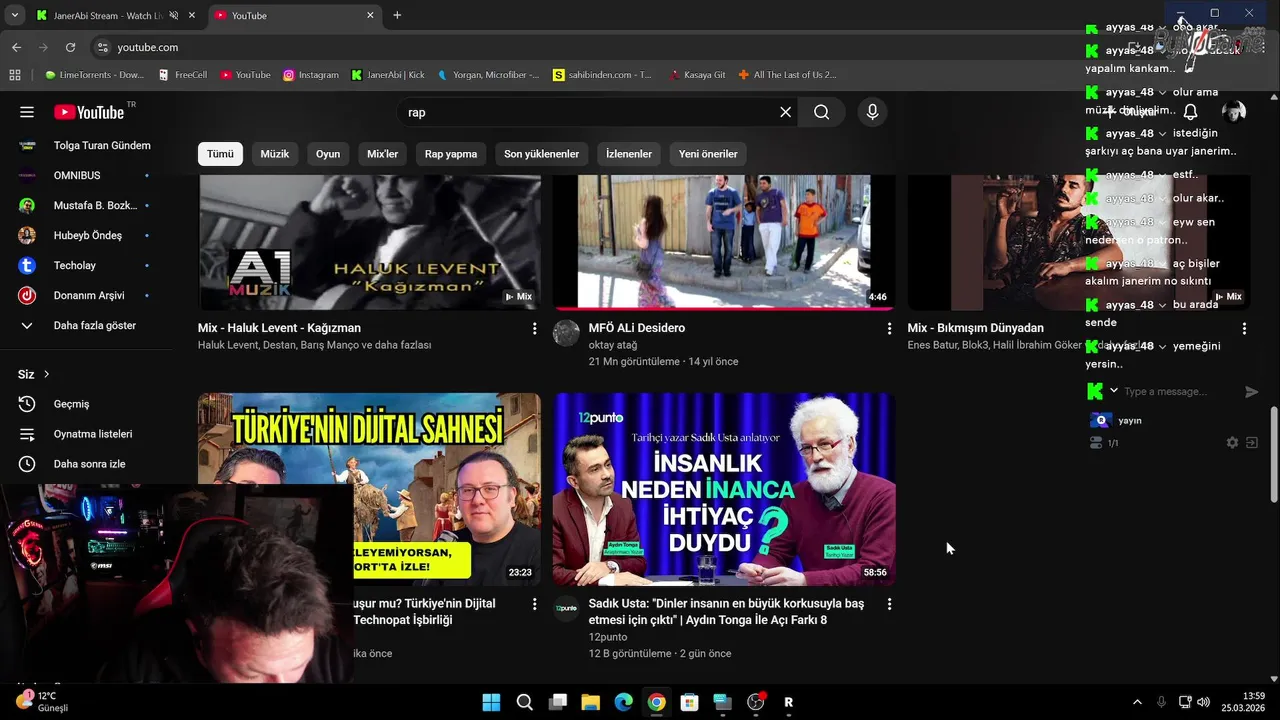The height and width of the screenshot is (720, 1280).
Task: Open sahibinden.com bookmark
Action: 602,75
